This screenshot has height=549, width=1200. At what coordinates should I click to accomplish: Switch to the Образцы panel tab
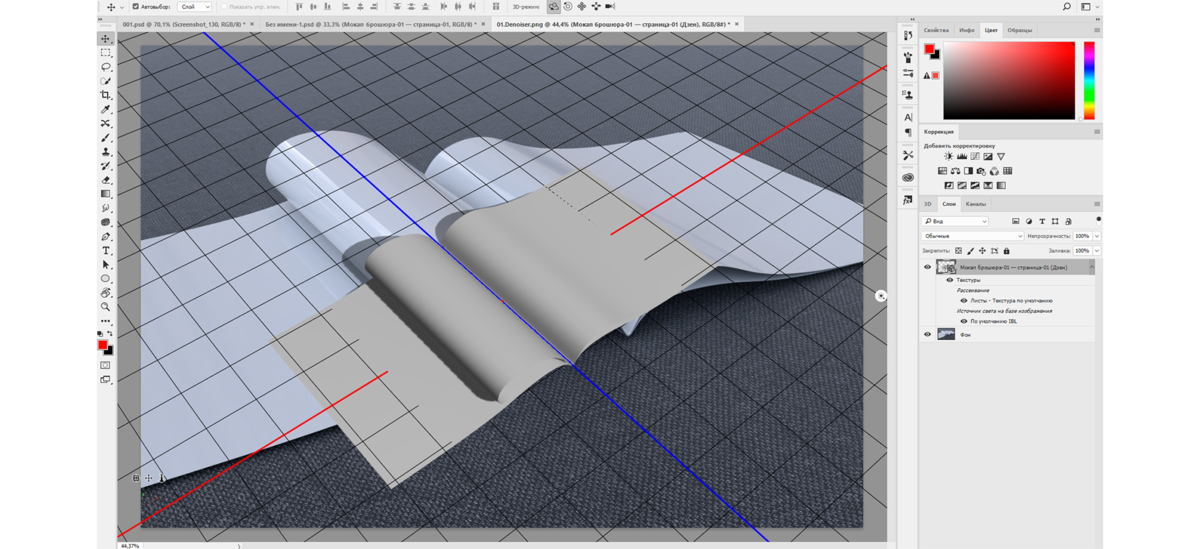tap(1020, 30)
